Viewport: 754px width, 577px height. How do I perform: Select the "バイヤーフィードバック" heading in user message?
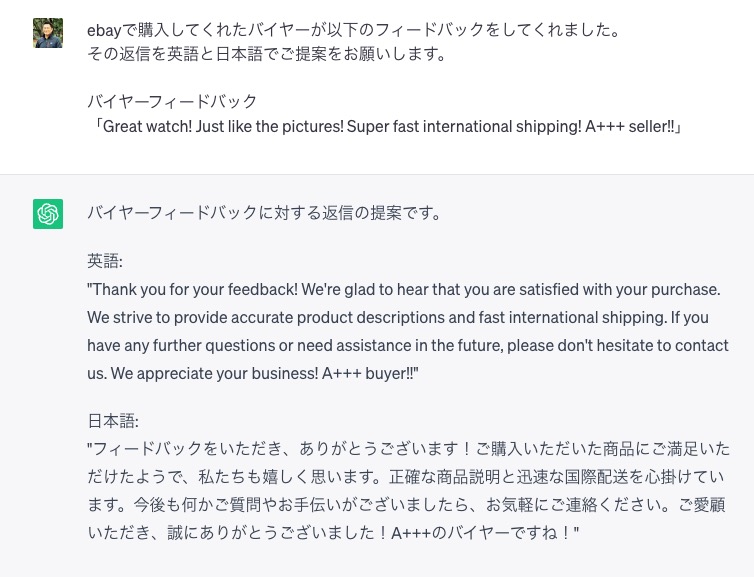[x=172, y=102]
